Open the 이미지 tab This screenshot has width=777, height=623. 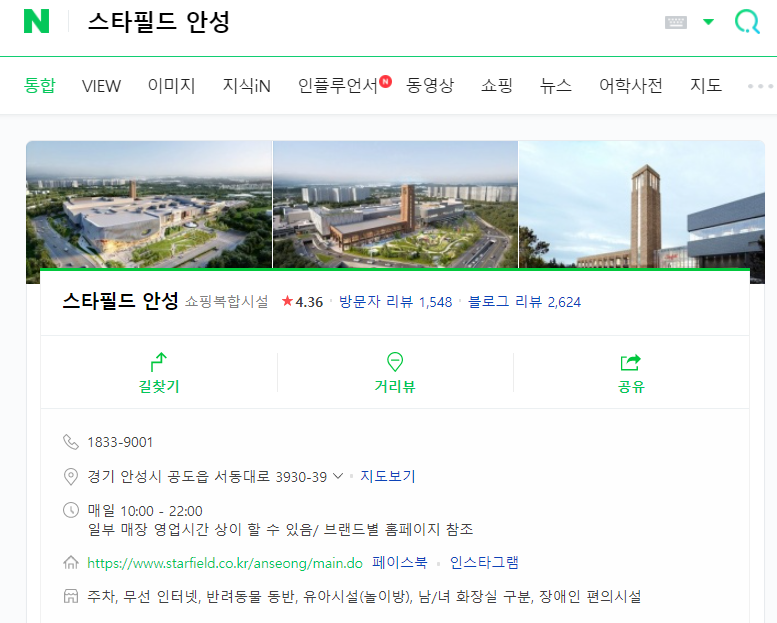(x=171, y=85)
